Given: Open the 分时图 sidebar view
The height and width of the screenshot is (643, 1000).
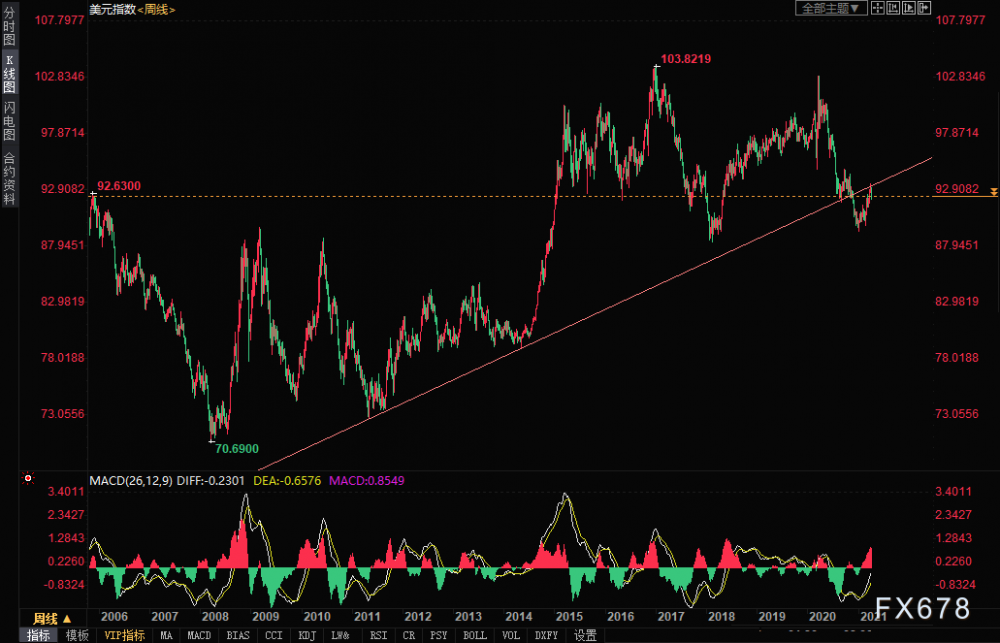Looking at the screenshot, I should tap(9, 25).
